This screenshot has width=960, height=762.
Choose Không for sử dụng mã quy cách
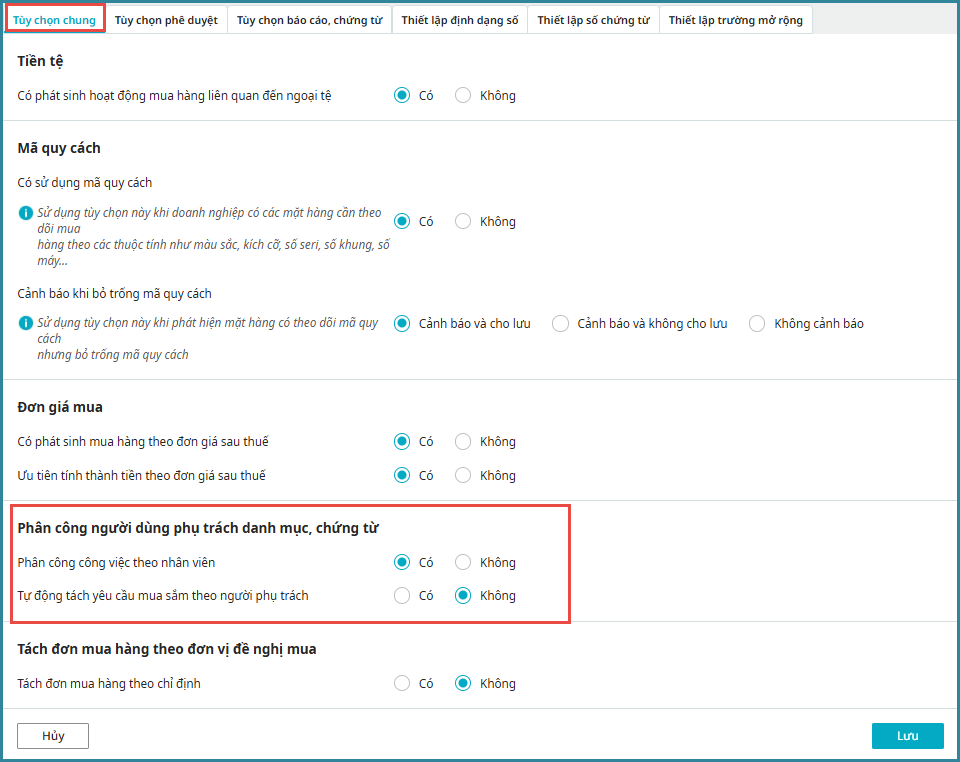463,222
